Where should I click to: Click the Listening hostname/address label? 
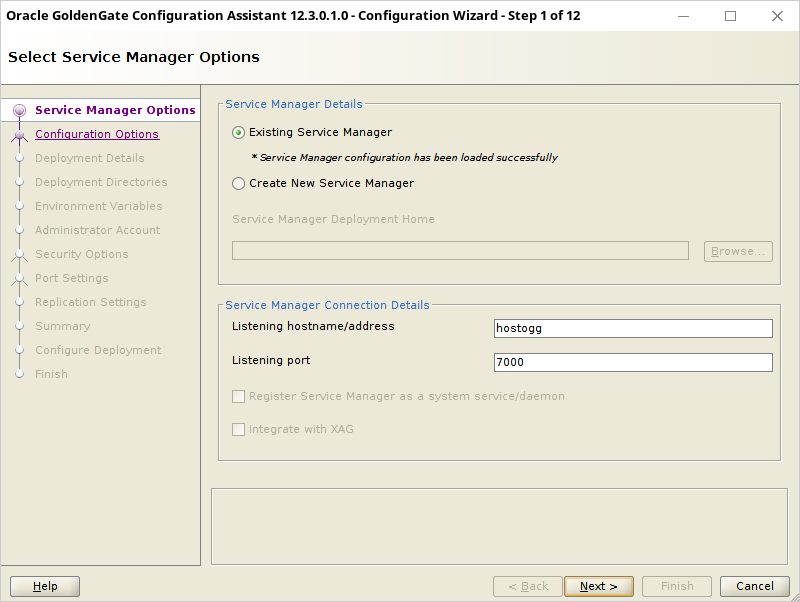coord(313,327)
